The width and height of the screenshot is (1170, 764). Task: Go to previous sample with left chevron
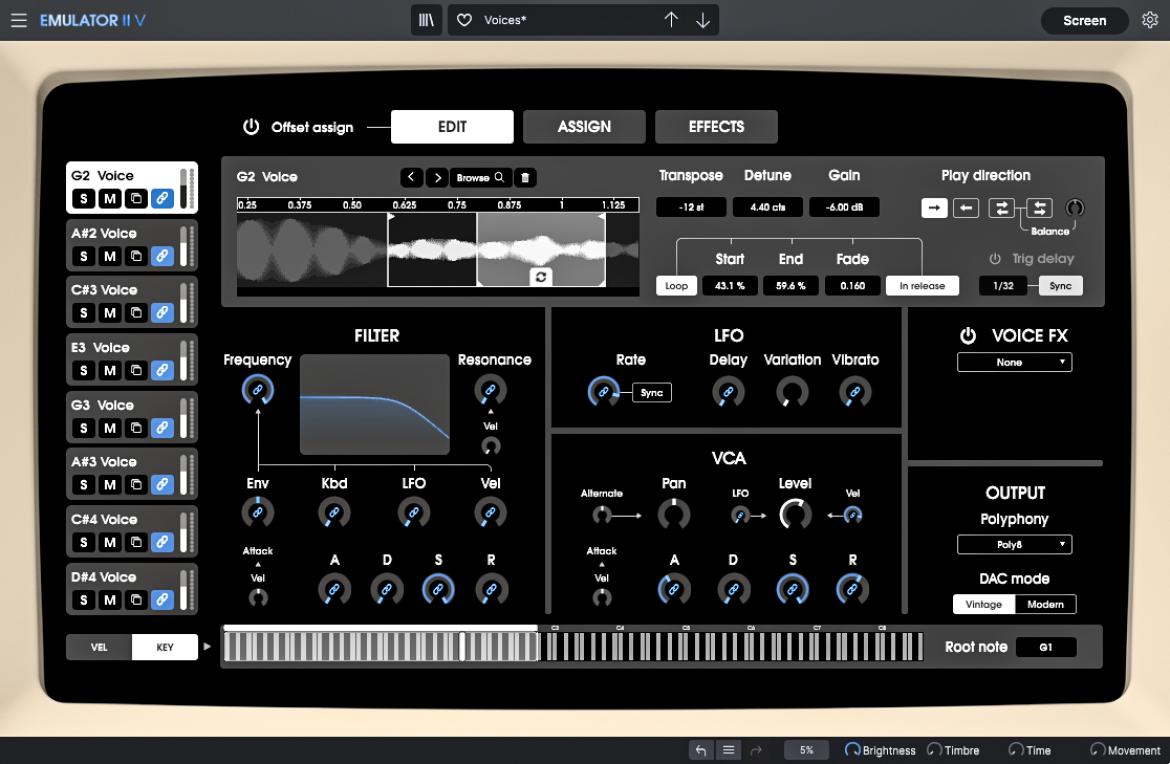[411, 178]
